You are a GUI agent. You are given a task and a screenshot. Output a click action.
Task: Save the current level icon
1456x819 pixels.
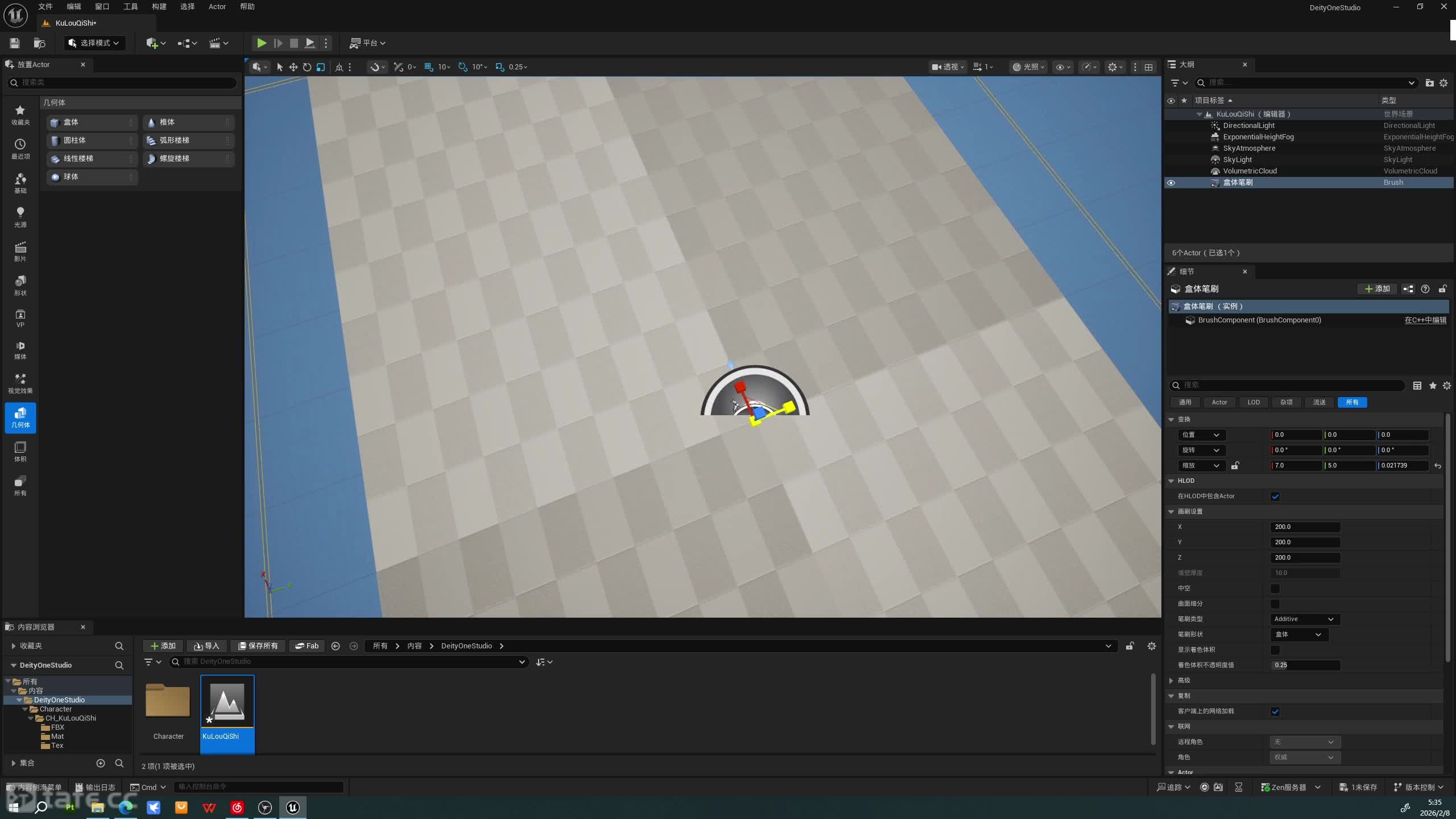(15, 43)
